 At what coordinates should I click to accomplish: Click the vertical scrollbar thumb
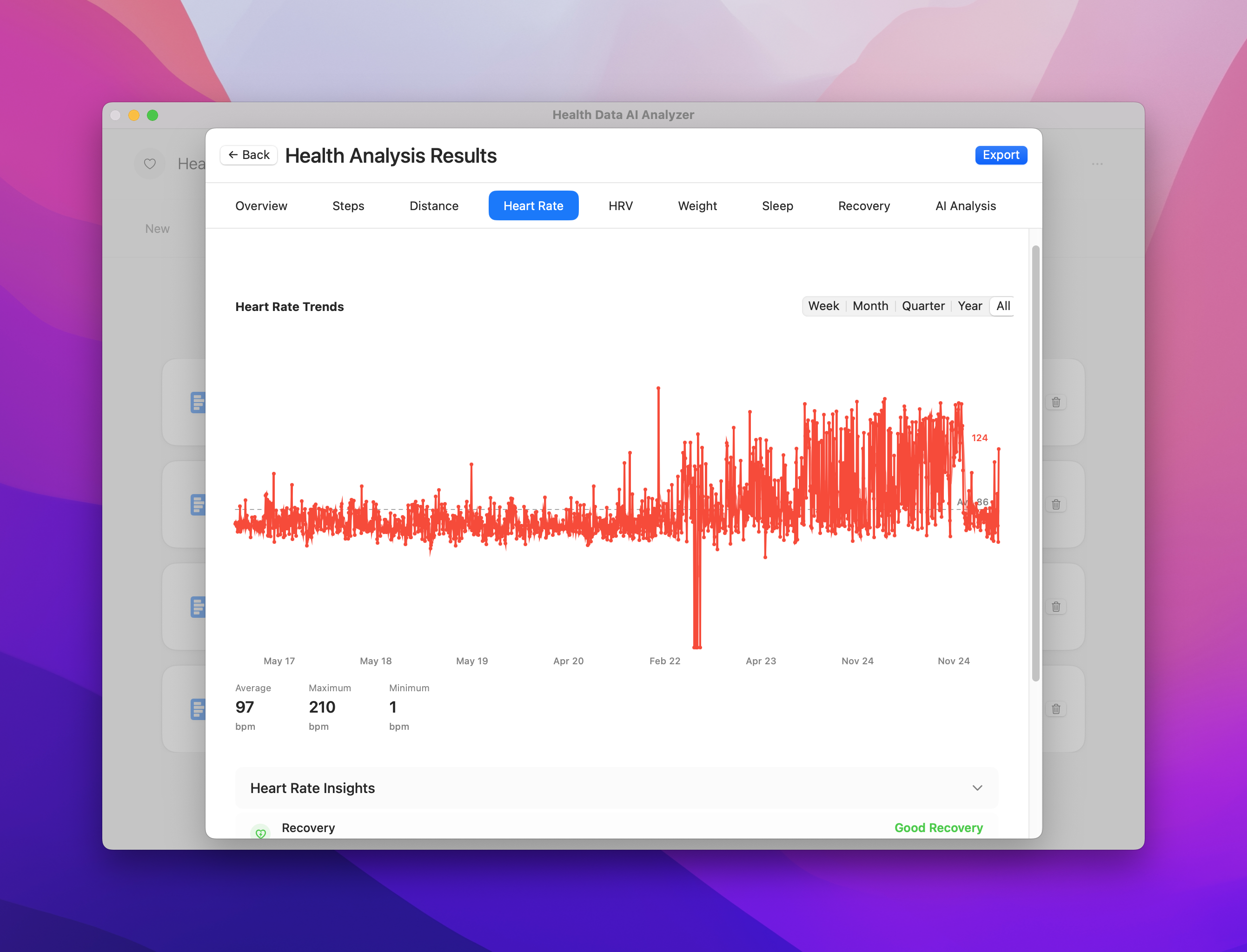point(1035,463)
